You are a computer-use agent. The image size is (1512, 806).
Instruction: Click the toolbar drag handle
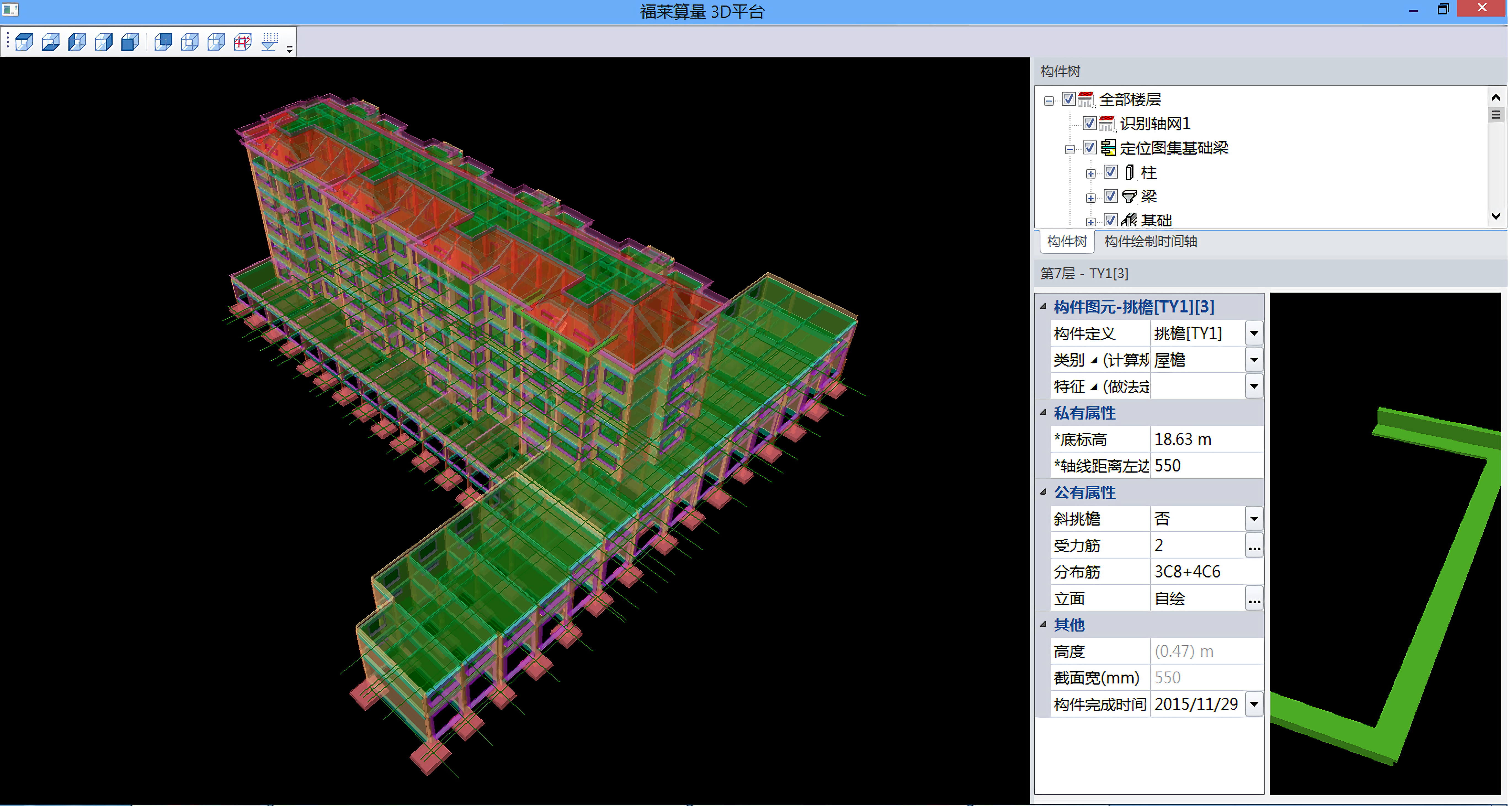[7, 41]
